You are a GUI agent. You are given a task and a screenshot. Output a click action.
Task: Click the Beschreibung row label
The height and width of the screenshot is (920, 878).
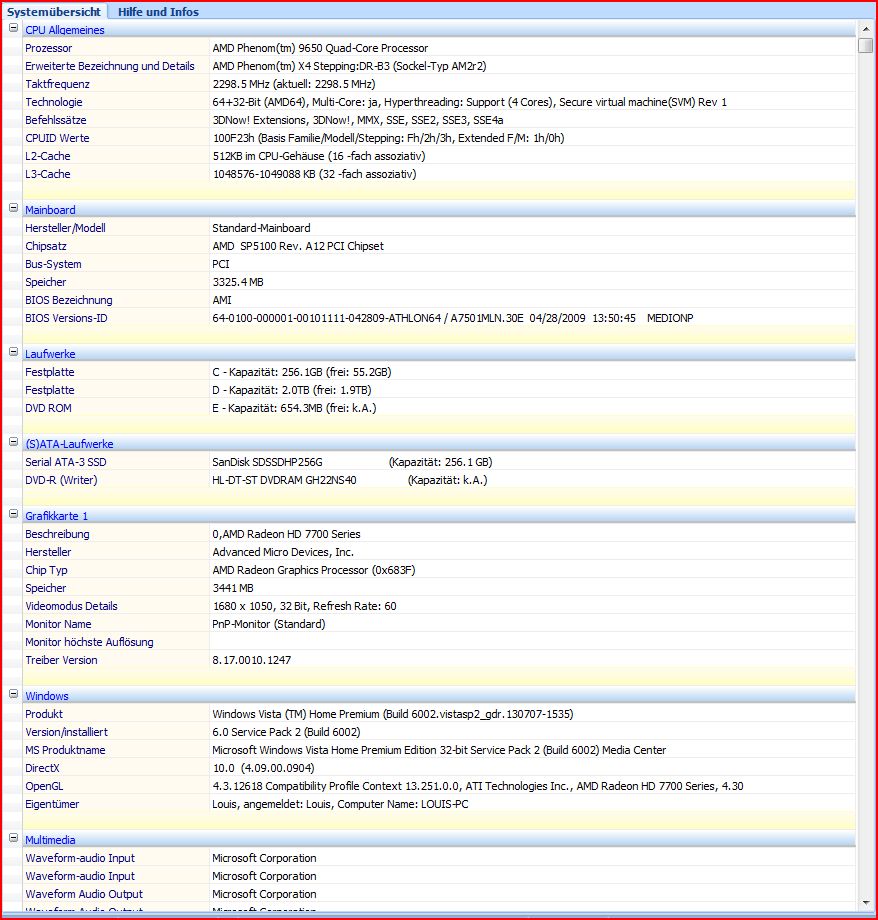(57, 534)
